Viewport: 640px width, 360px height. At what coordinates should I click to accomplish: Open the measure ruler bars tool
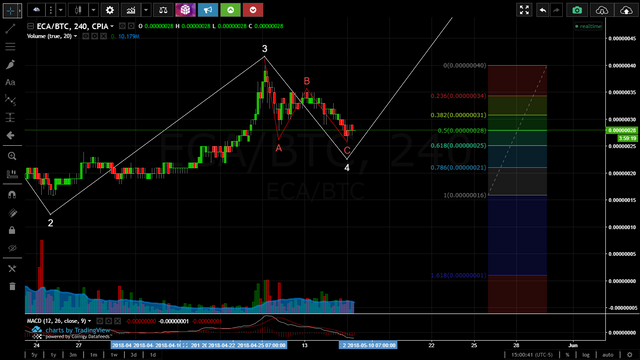click(x=12, y=174)
